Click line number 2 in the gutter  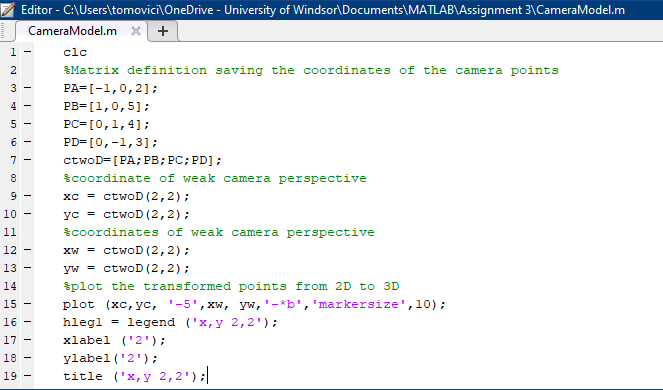(x=13, y=70)
